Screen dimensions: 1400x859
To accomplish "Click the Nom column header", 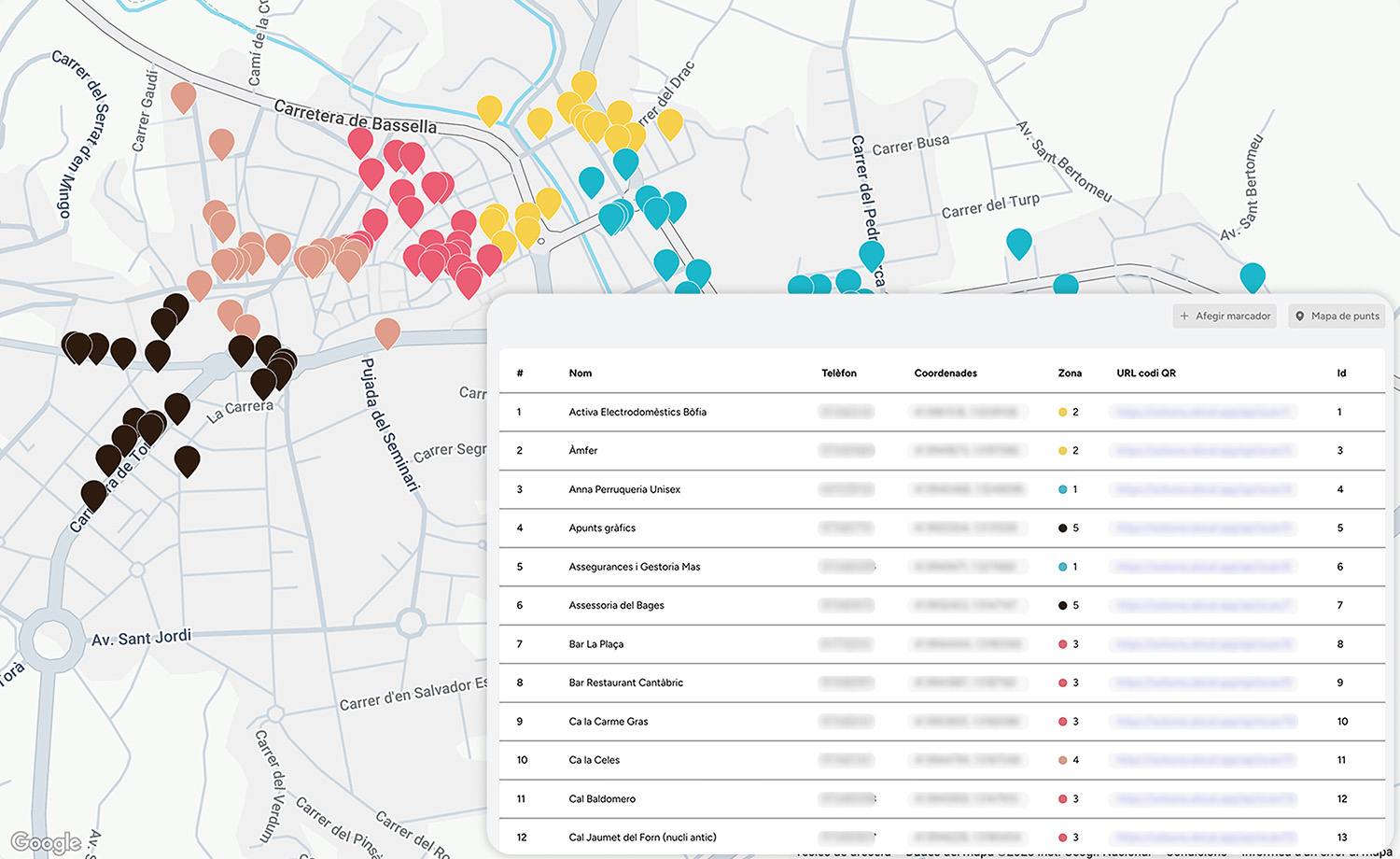I will pyautogui.click(x=581, y=373).
